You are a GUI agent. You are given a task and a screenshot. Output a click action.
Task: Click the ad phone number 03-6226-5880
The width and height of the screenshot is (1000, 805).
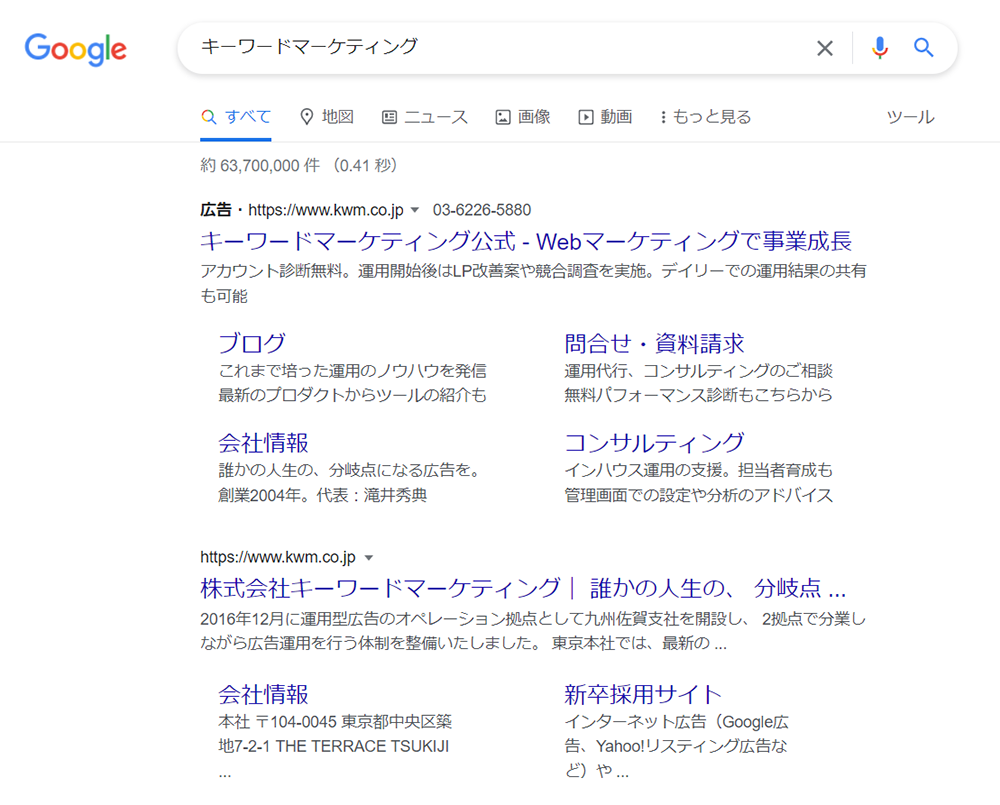click(x=482, y=210)
